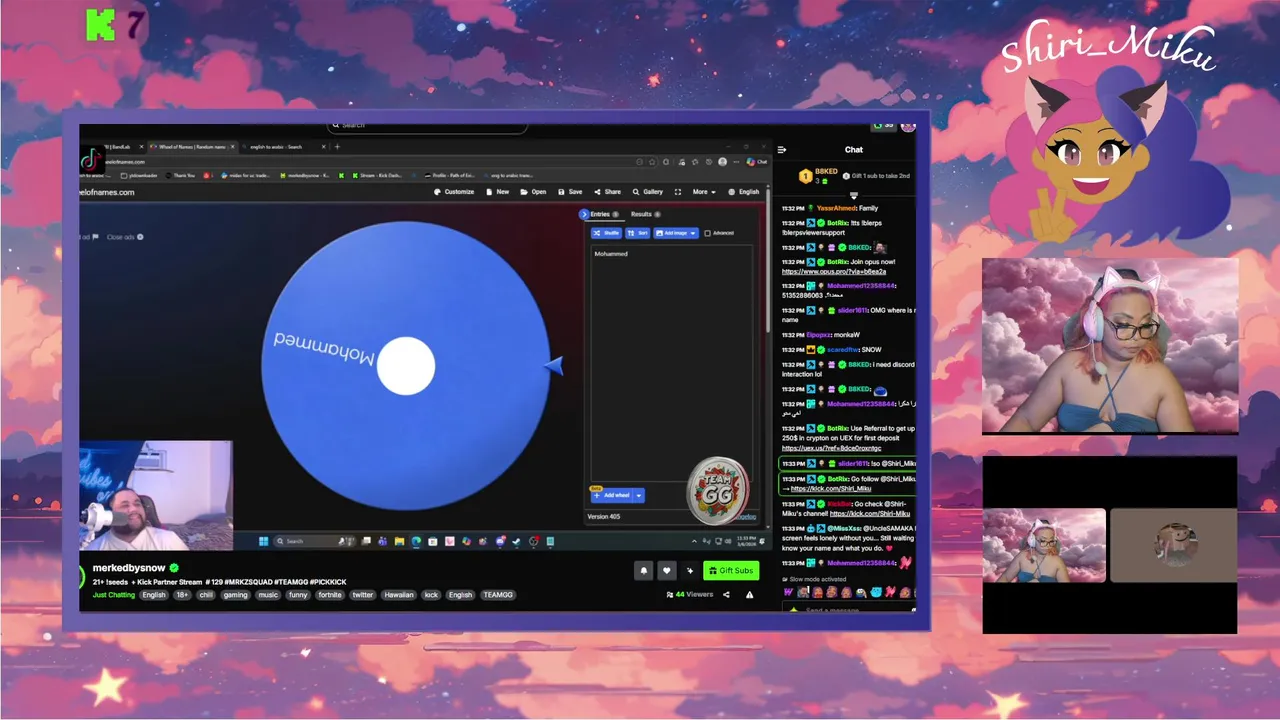Click the Windows Start button
The width and height of the screenshot is (1280, 720).
pyautogui.click(x=264, y=541)
